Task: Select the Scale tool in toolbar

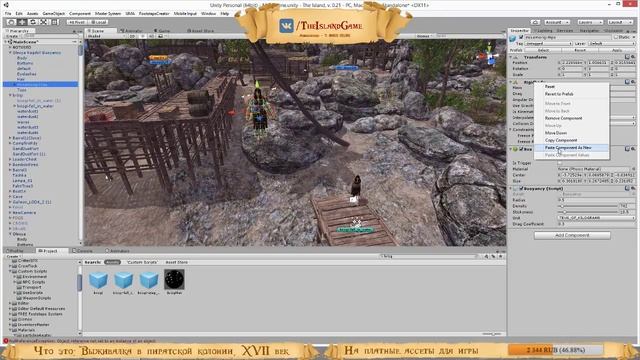Action: [x=43, y=22]
